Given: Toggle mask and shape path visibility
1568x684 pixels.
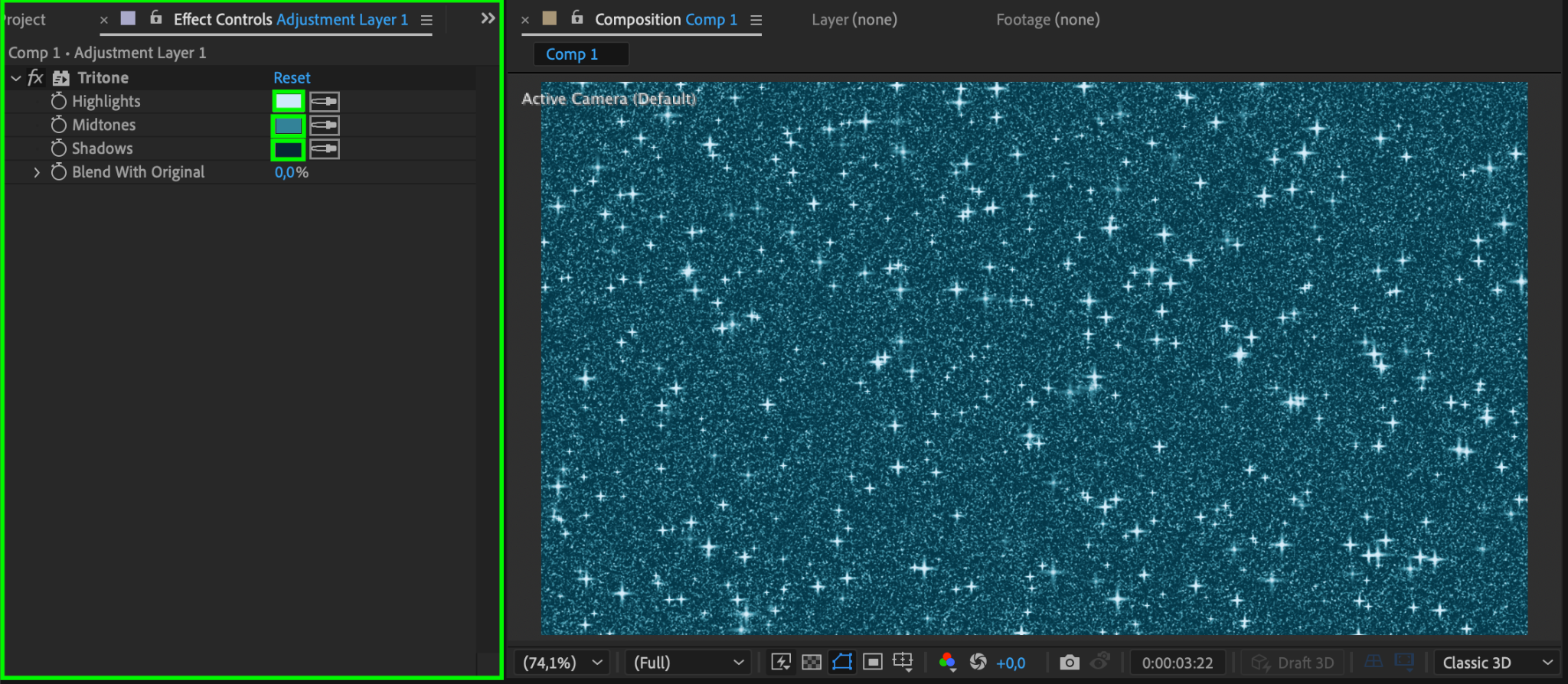Looking at the screenshot, I should coord(842,663).
